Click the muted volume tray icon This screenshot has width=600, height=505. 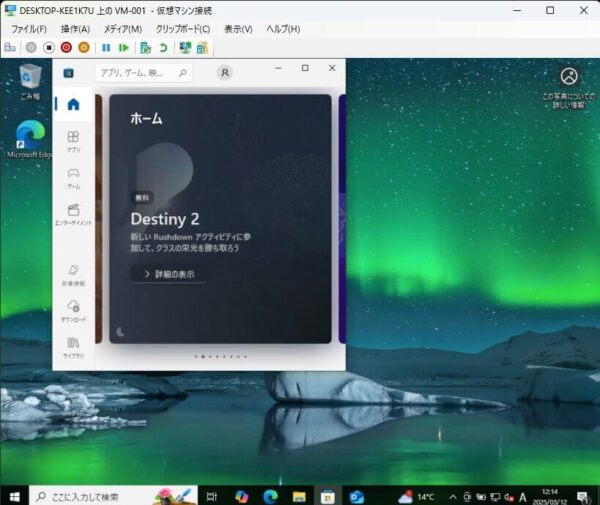[509, 497]
